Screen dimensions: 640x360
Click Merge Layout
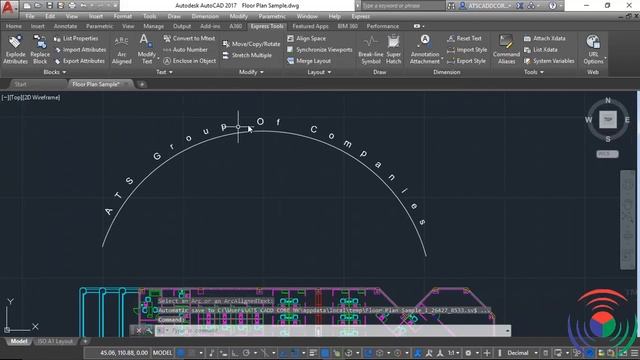click(x=309, y=61)
